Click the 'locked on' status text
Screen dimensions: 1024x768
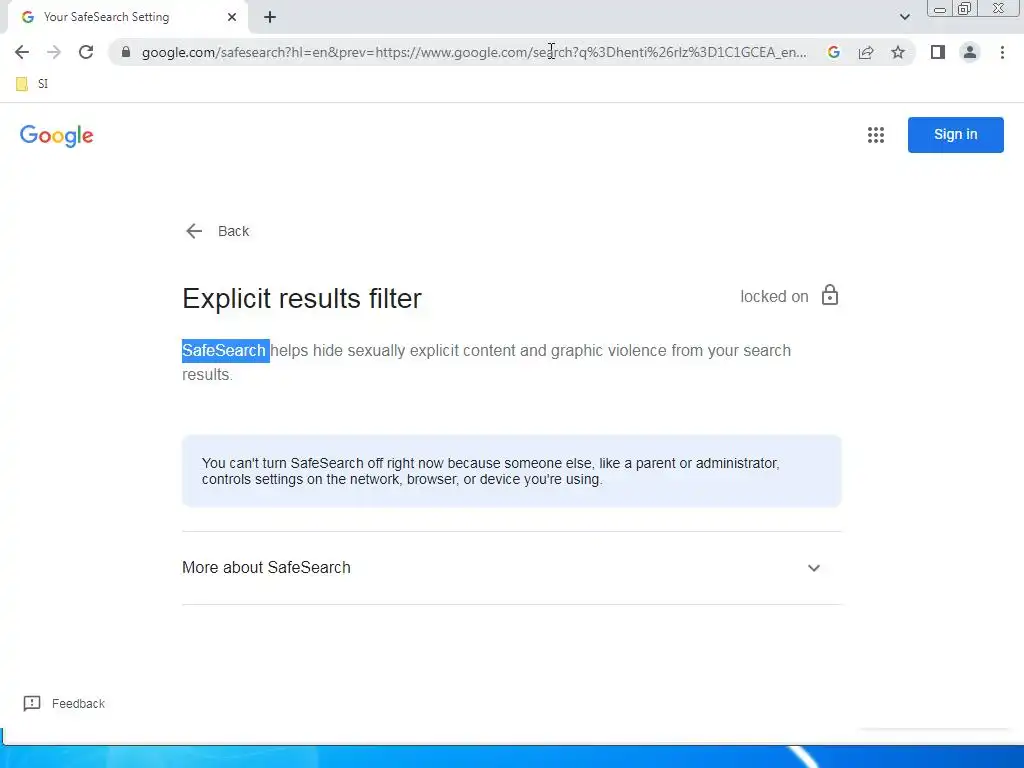pos(774,296)
